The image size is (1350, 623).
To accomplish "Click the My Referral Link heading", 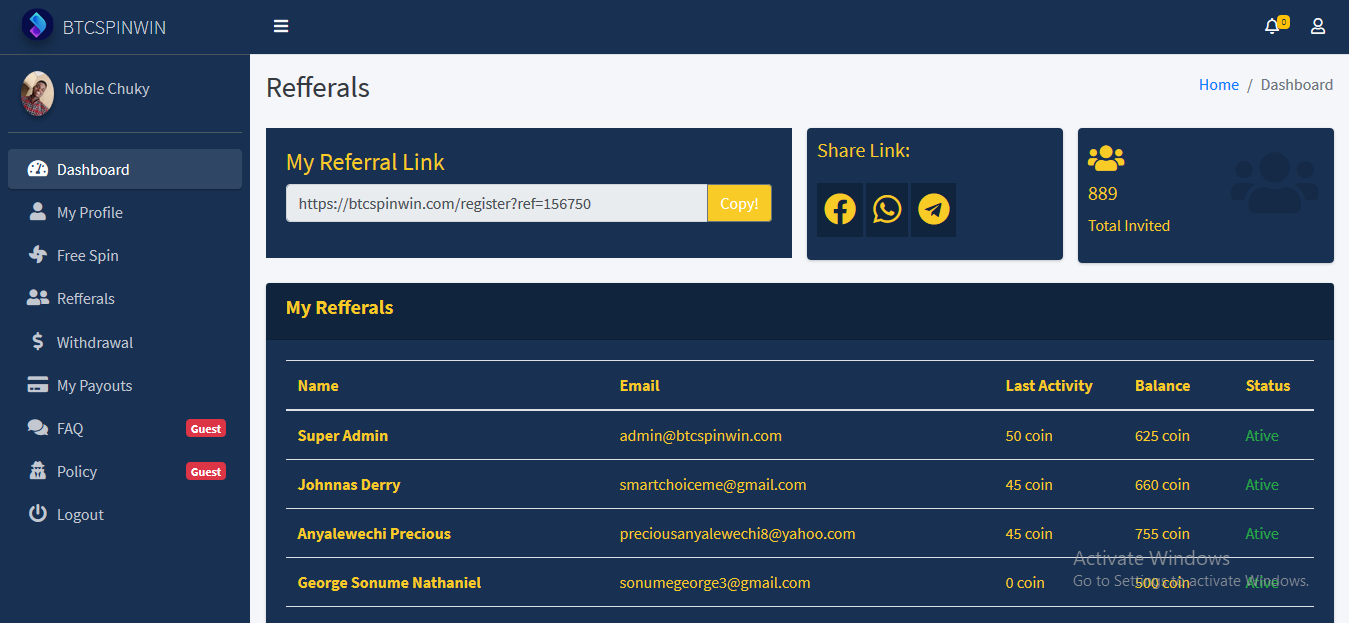I will click(365, 162).
